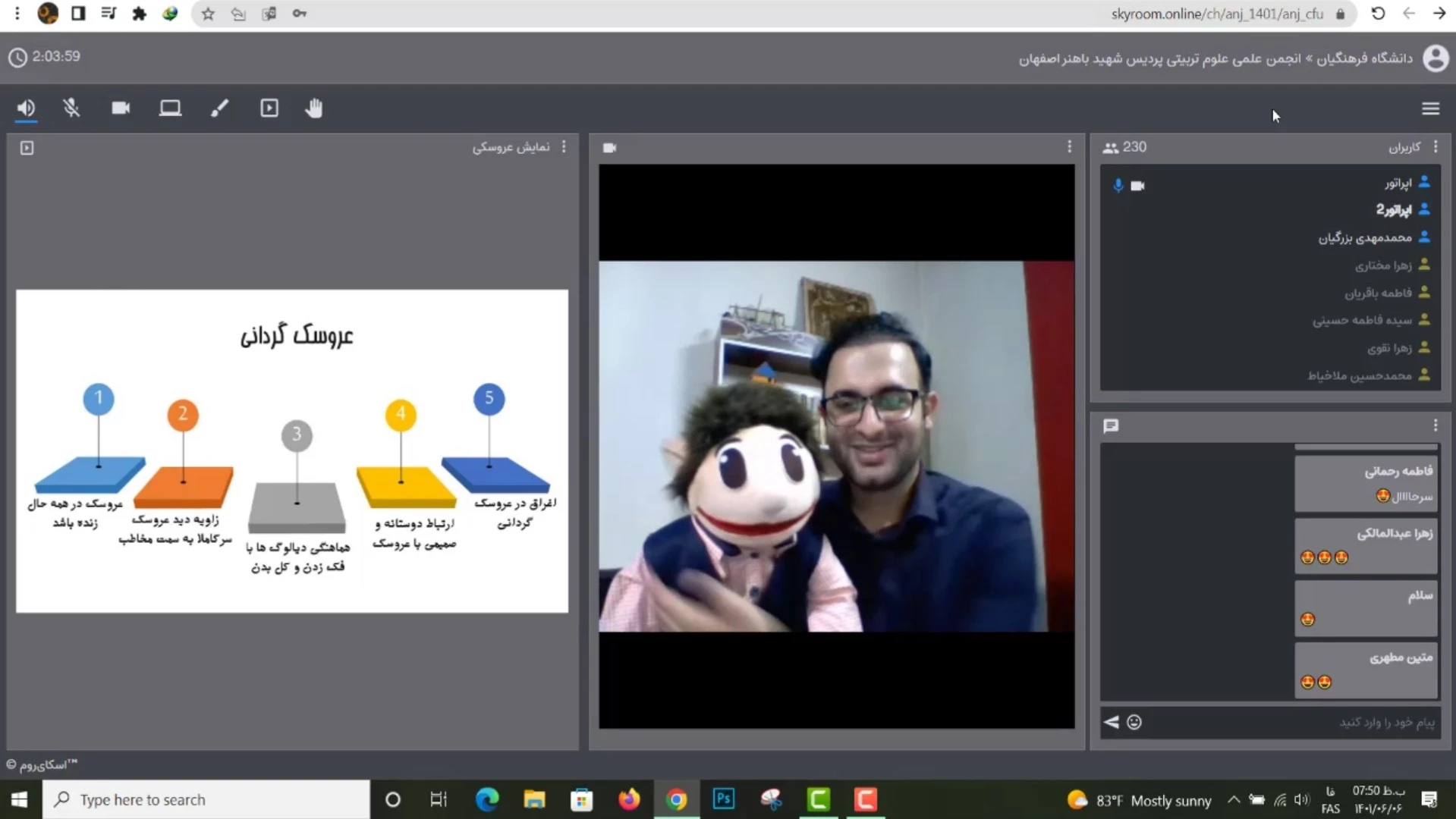Start screen sharing with laptop icon
The image size is (1456, 819).
(x=170, y=108)
